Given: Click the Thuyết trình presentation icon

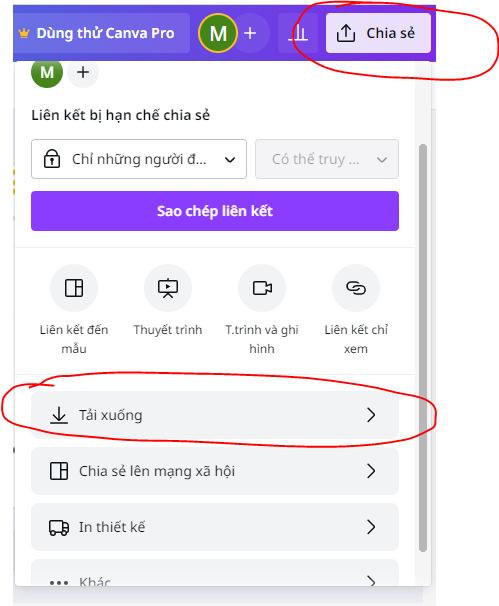Looking at the screenshot, I should click(168, 288).
